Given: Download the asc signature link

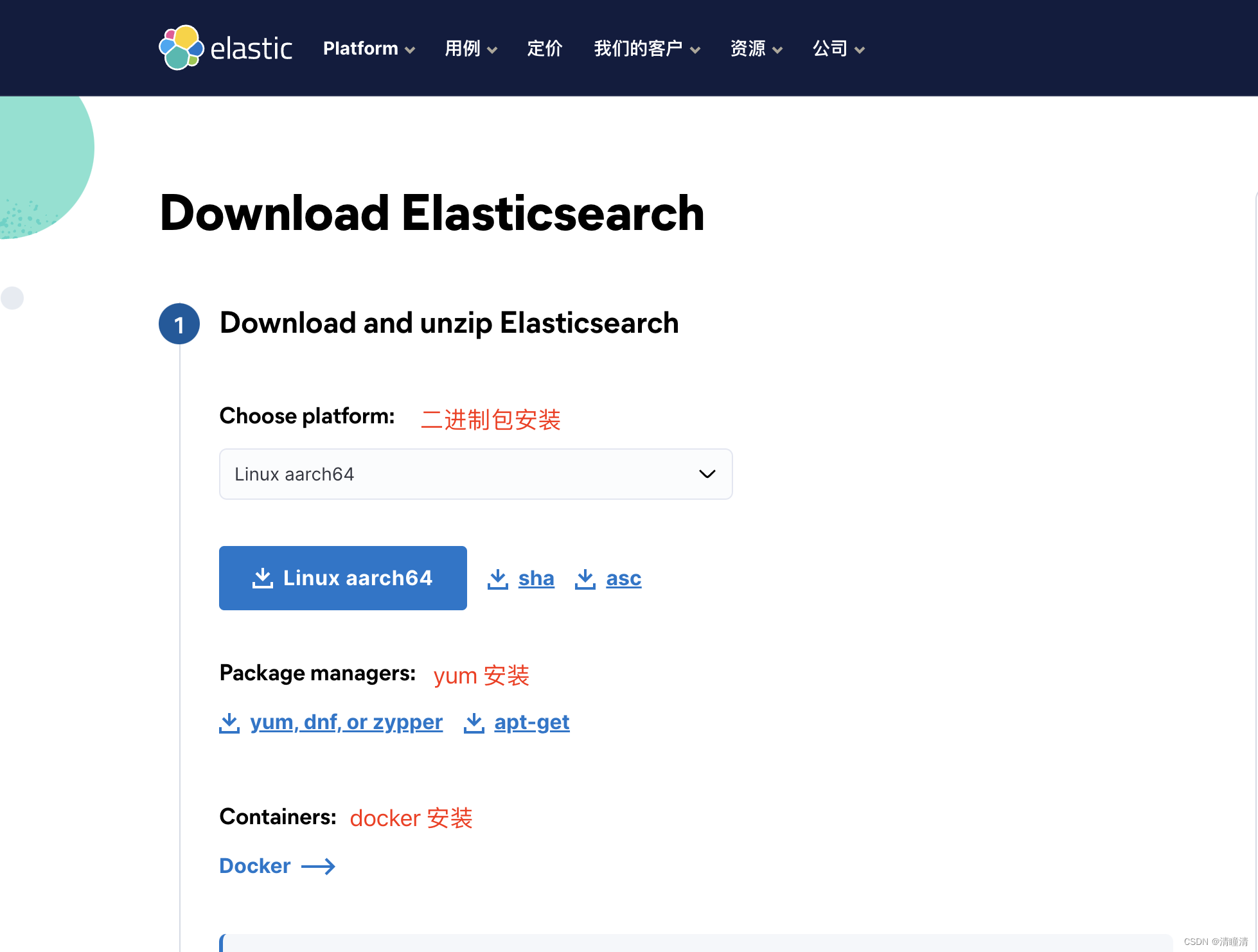Looking at the screenshot, I should 623,579.
